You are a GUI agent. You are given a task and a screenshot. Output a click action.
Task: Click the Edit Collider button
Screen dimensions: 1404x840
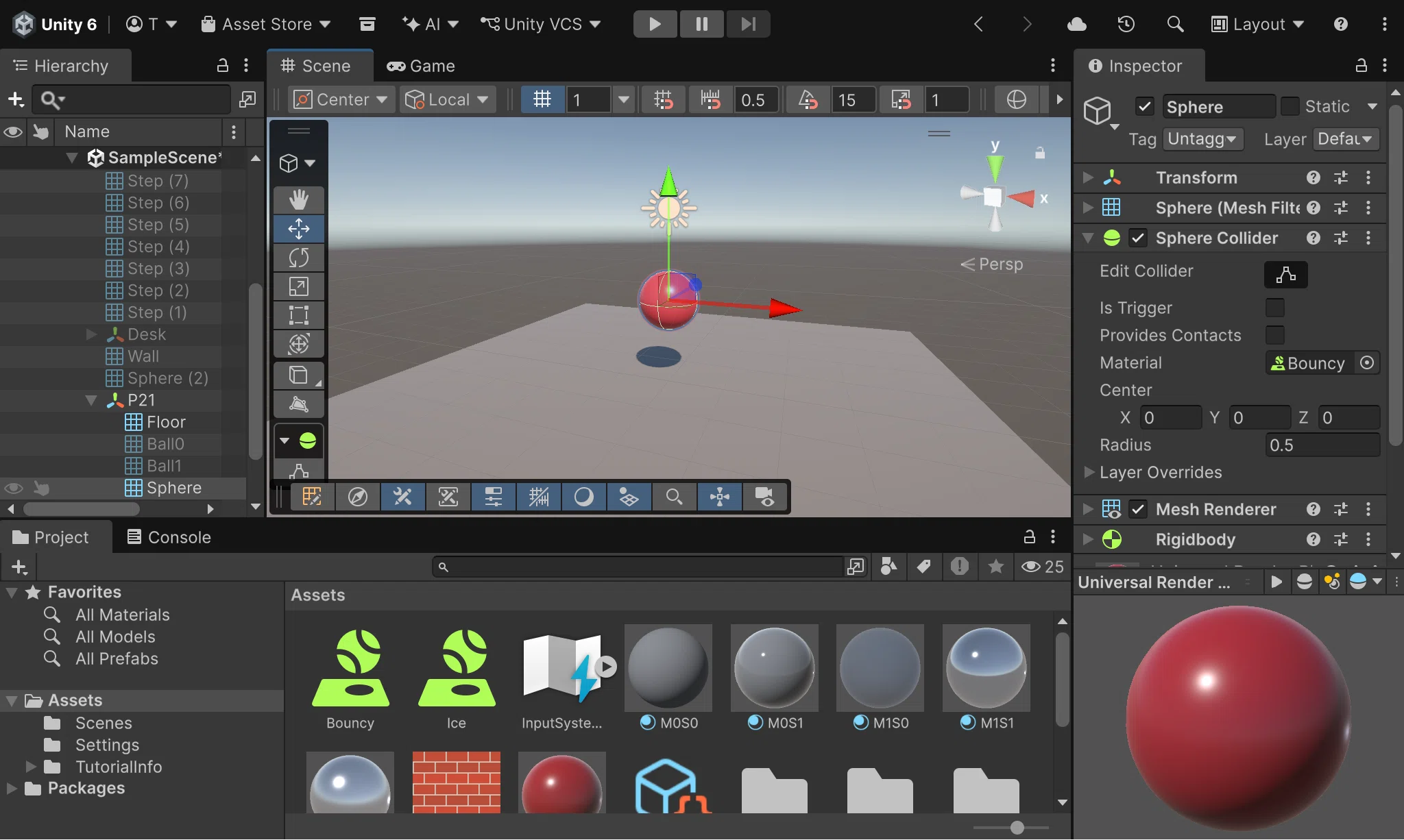click(1285, 274)
